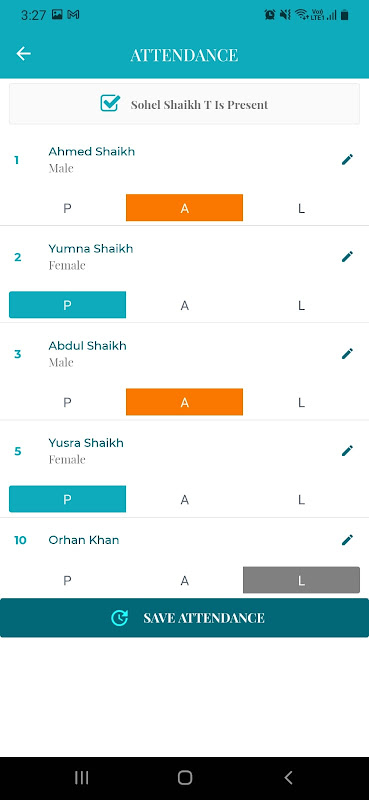Click the edit pencil beside Abdul Shaikh

347,354
